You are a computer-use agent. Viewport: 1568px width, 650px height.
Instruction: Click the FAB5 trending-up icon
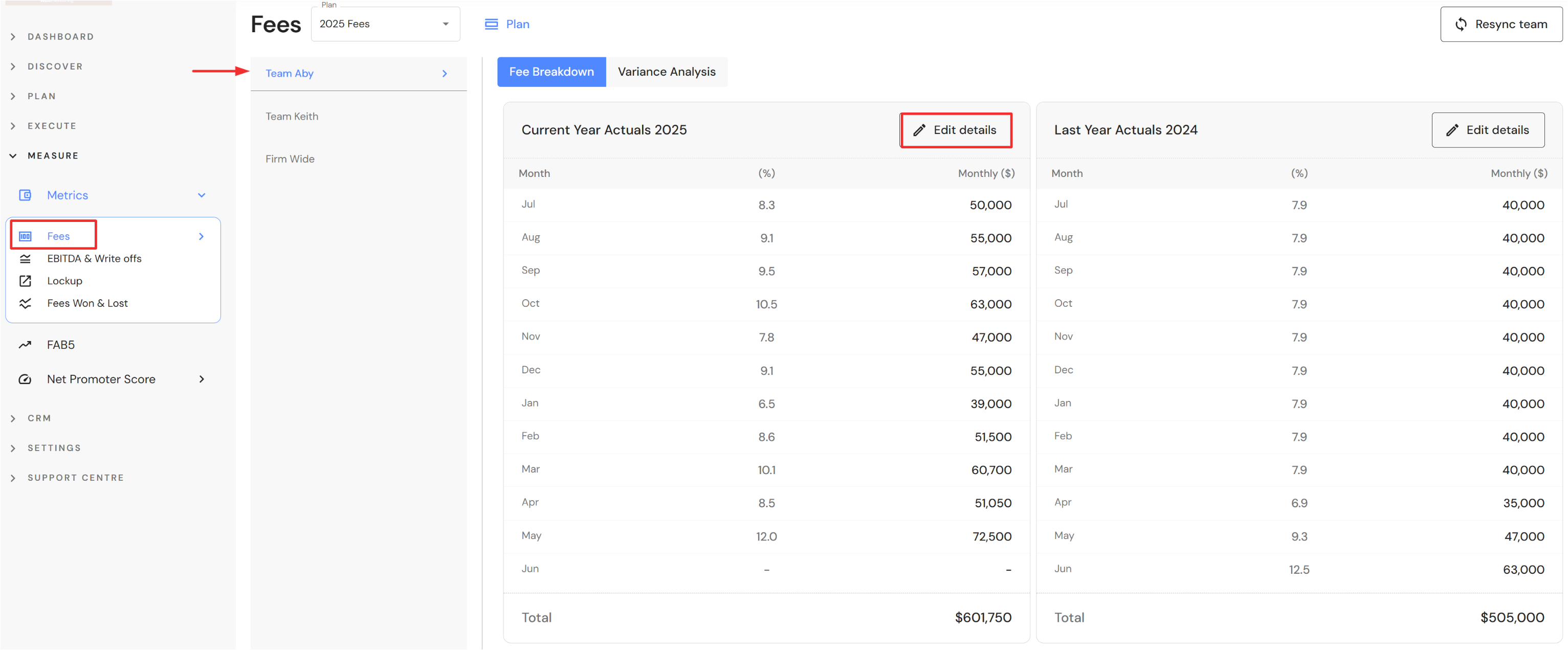click(25, 345)
